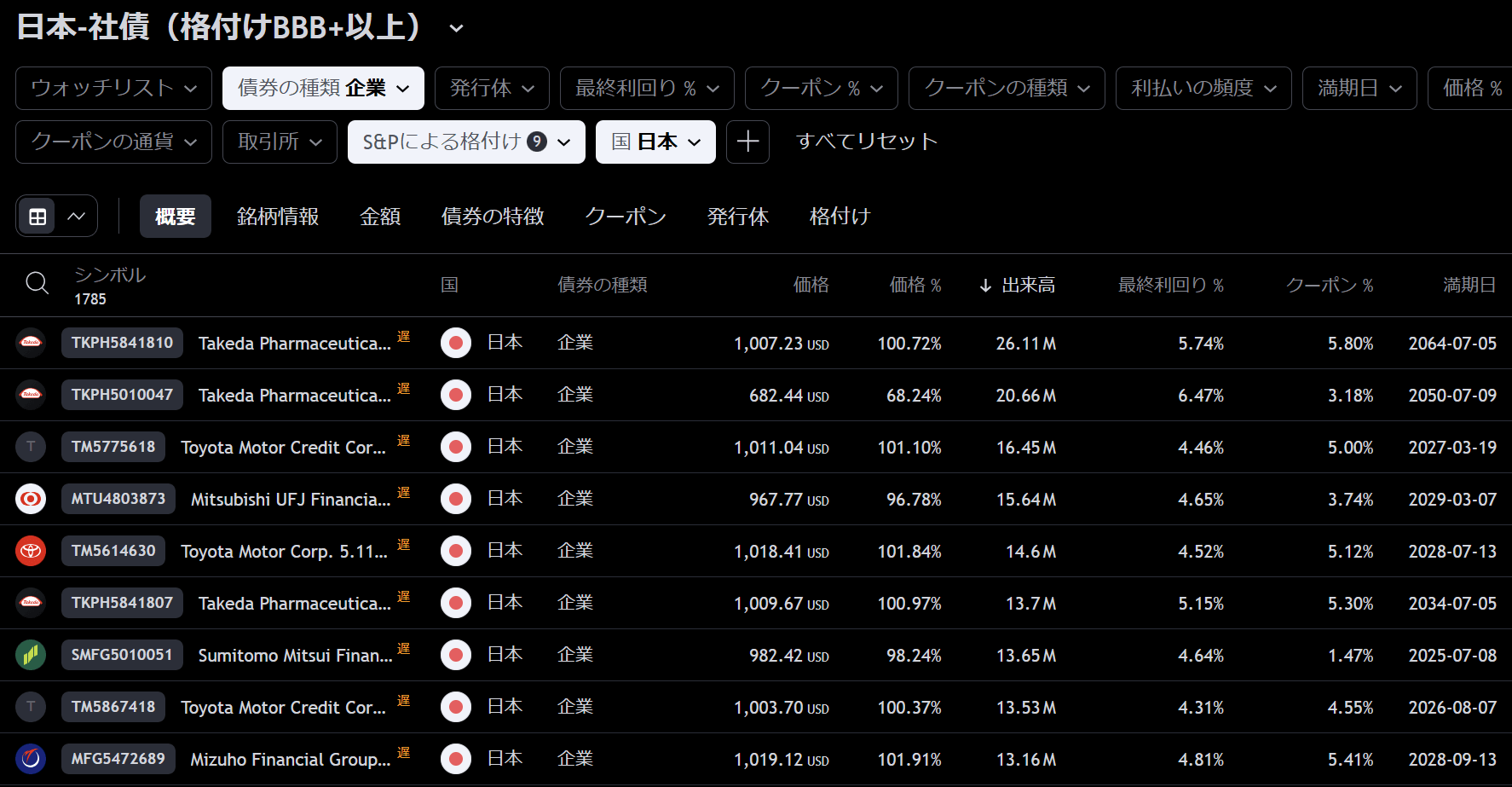
Task: Open the 満期日 filter dropdown
Action: pyautogui.click(x=1359, y=89)
